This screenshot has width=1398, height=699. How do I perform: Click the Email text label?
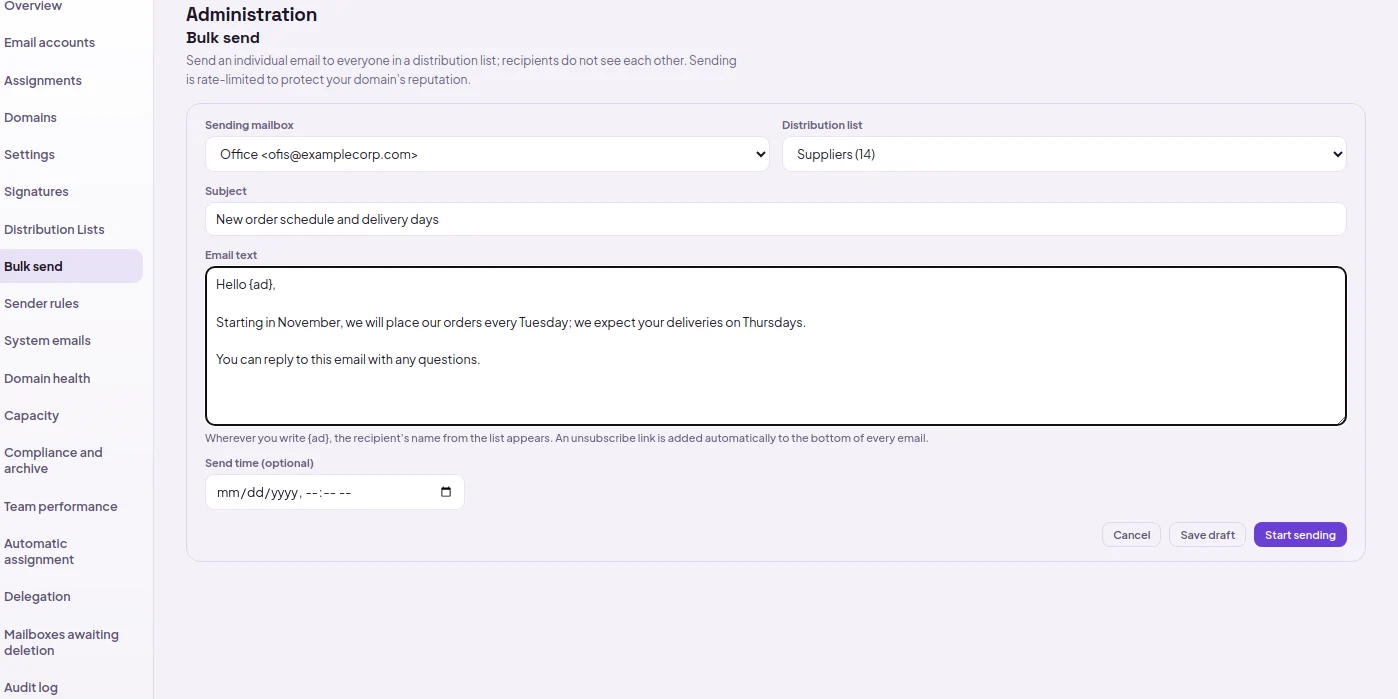[x=231, y=256]
